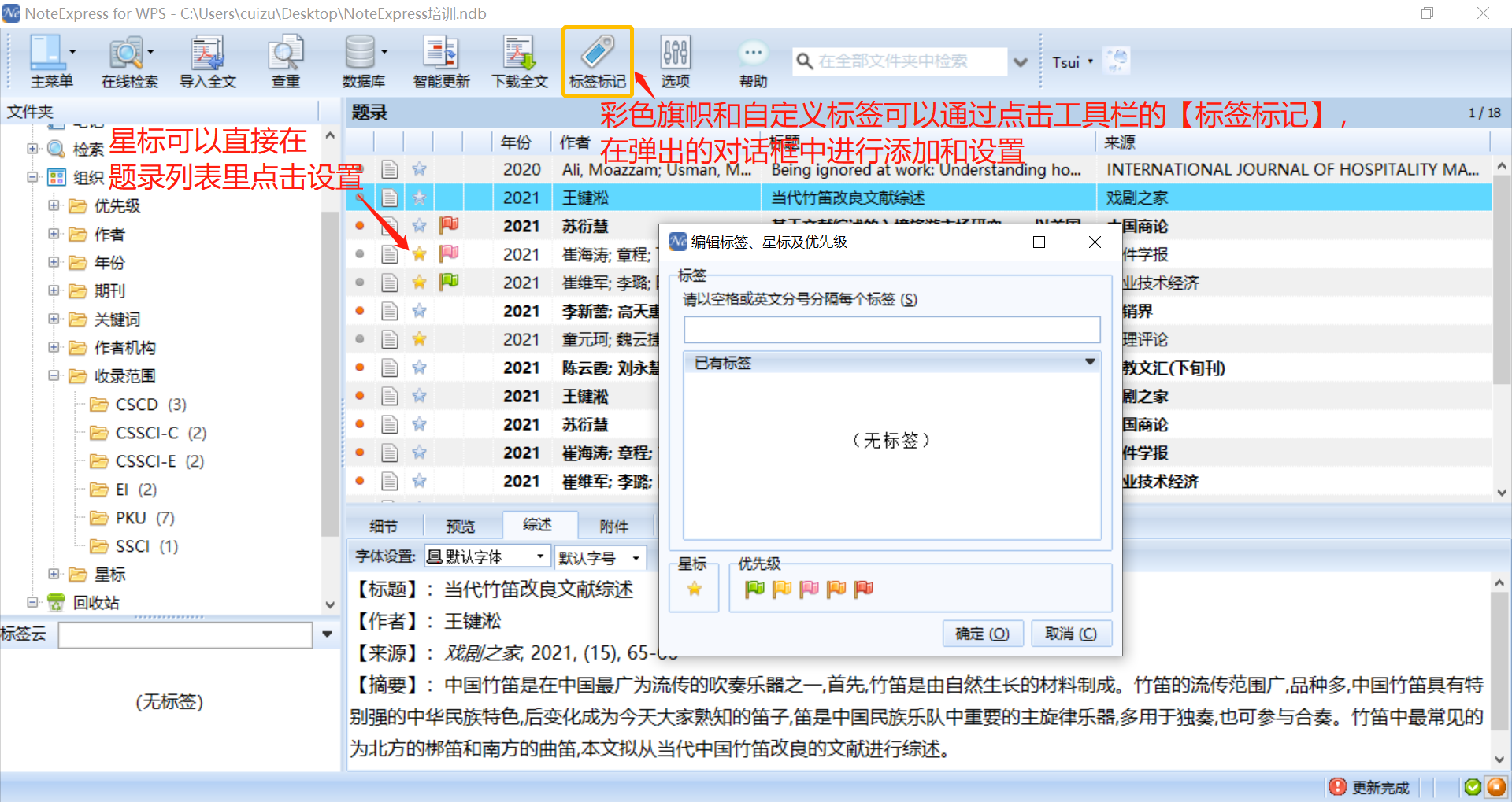The height and width of the screenshot is (802, 1512).
Task: Open the 已有标签 existing tags dropdown
Action: [x=1089, y=362]
